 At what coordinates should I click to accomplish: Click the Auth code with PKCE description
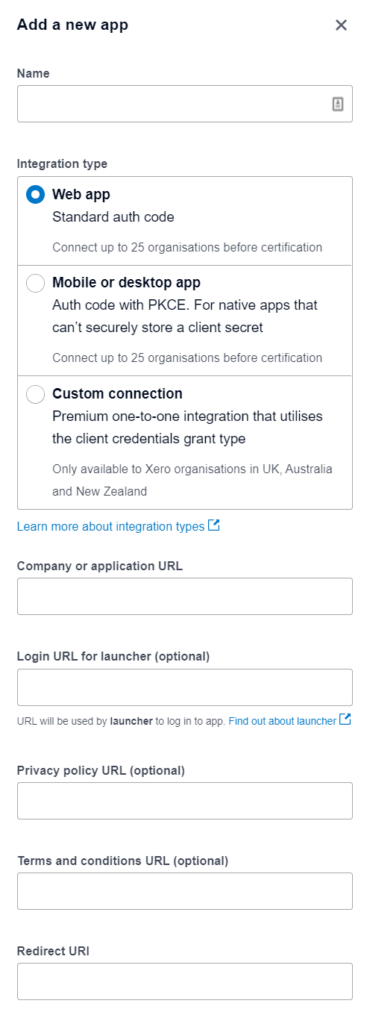pyautogui.click(x=185, y=316)
